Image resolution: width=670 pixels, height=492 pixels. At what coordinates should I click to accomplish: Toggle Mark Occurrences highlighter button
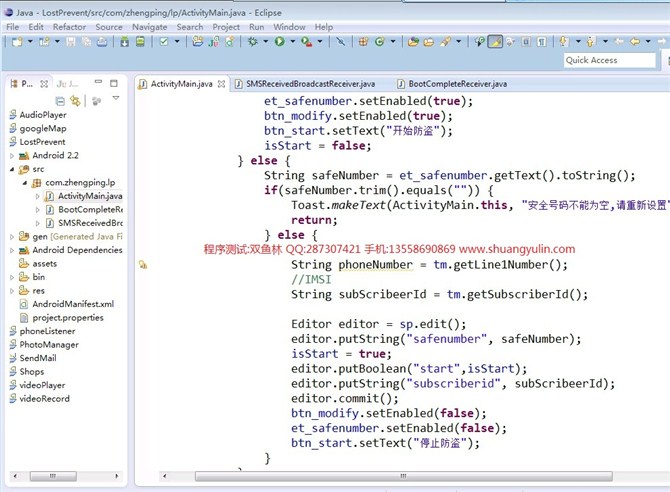pyautogui.click(x=495, y=41)
